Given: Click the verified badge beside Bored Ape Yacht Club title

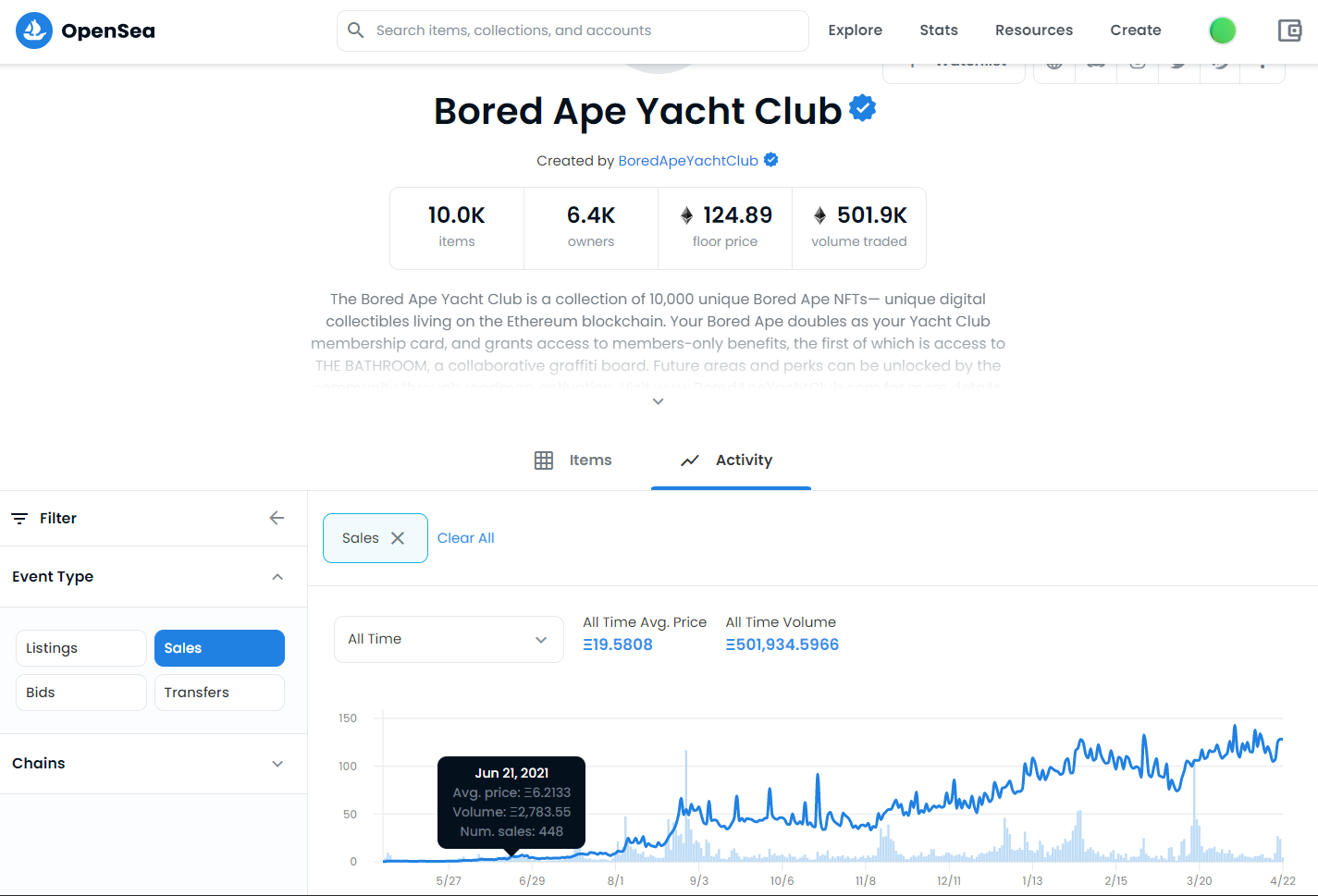Looking at the screenshot, I should click(x=862, y=108).
